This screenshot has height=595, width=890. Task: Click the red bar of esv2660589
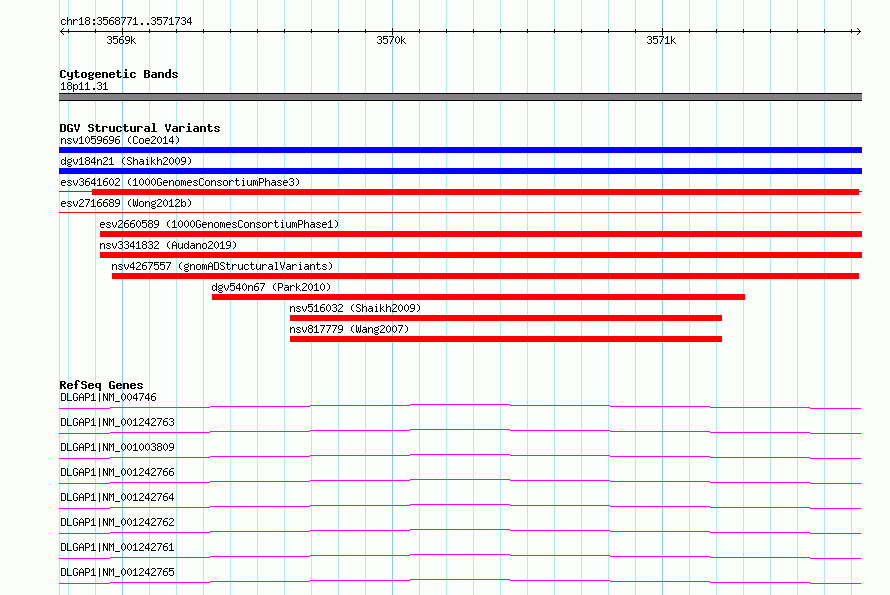click(x=481, y=234)
